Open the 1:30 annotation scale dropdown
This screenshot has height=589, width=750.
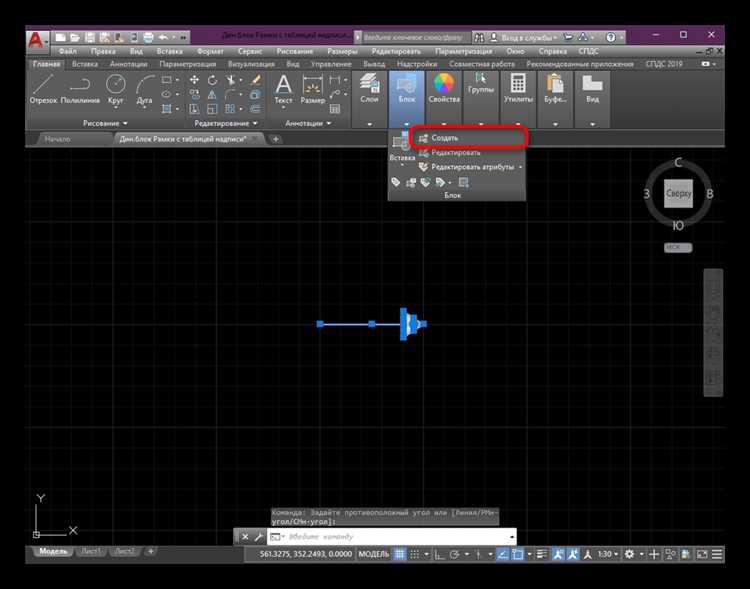[607, 554]
